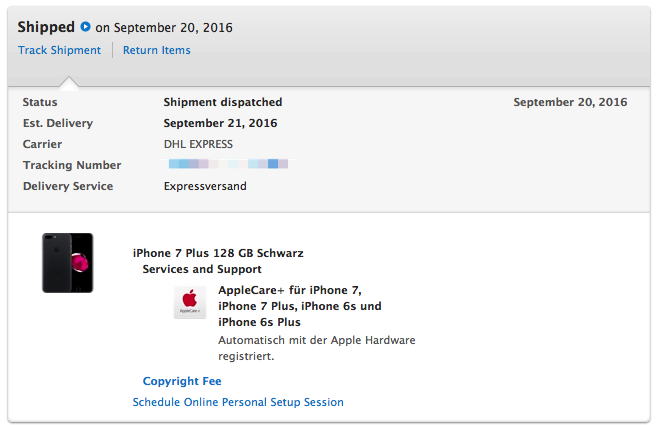Click the Expressversand delivery service text

[205, 186]
